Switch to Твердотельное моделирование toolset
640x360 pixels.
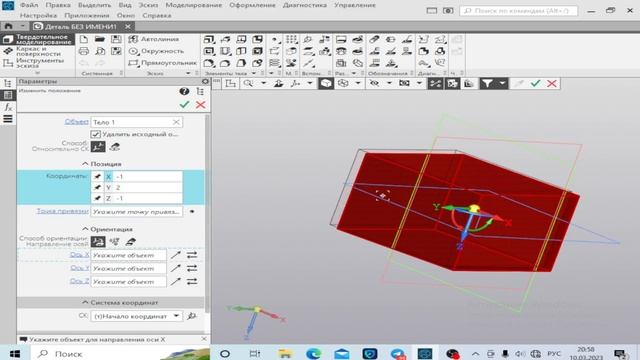point(38,39)
